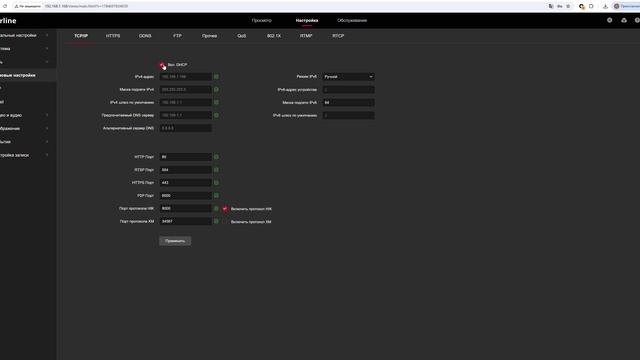Open the browser extensions icon
Image resolution: width=640 pixels, height=360 pixels.
coord(591,6)
